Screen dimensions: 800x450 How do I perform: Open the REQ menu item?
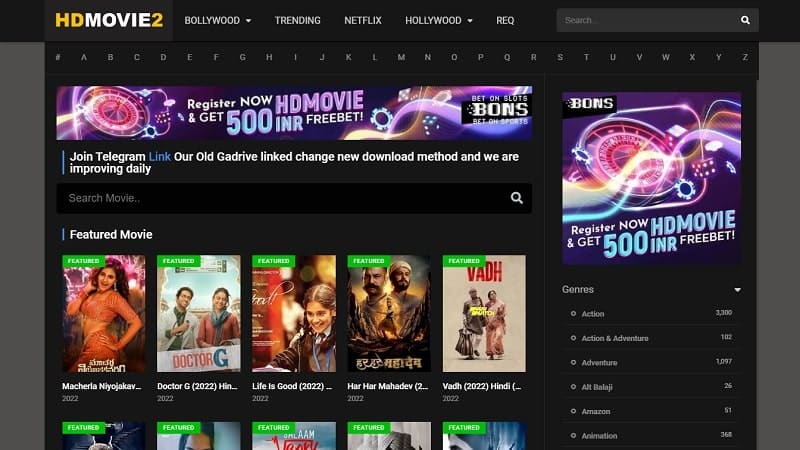[x=505, y=20]
